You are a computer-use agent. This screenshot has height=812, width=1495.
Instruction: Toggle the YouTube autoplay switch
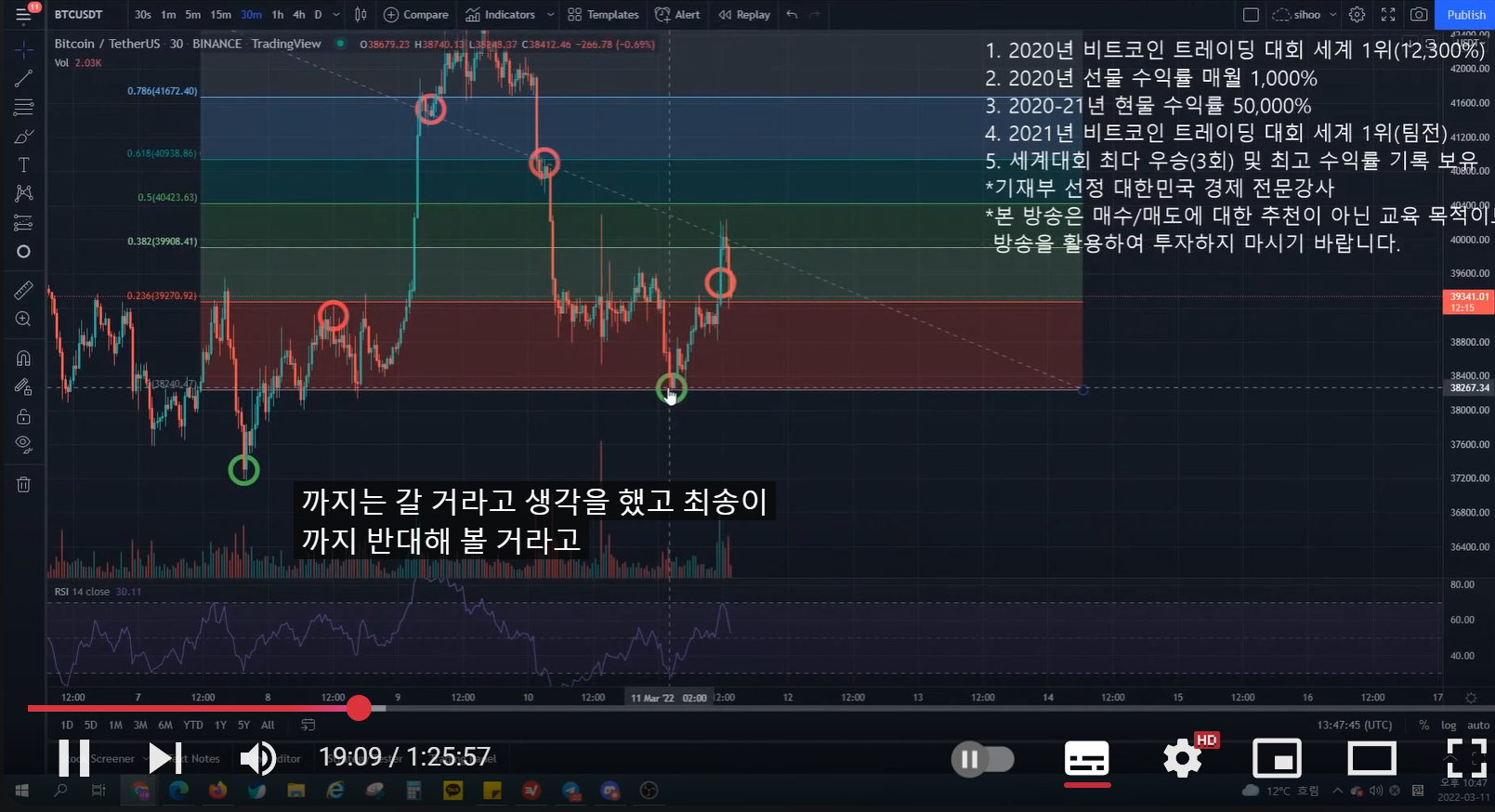(x=983, y=759)
